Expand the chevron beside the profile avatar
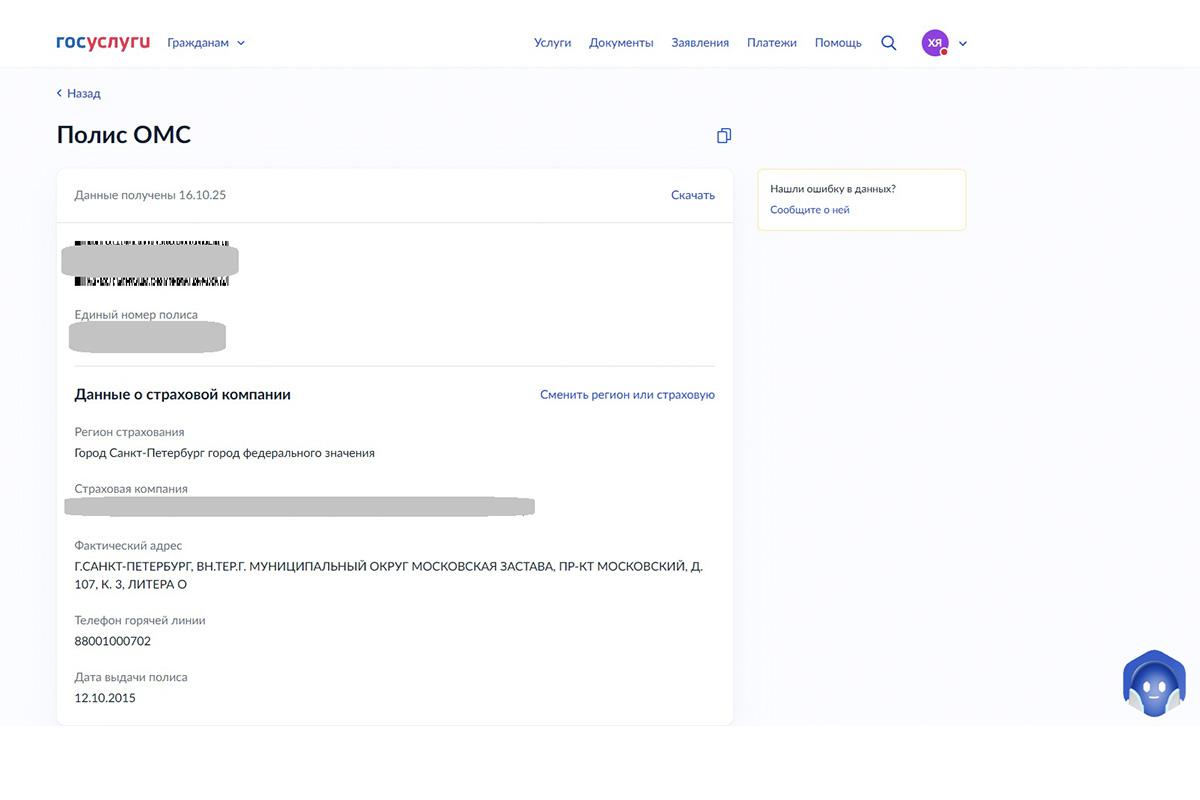 pos(963,44)
